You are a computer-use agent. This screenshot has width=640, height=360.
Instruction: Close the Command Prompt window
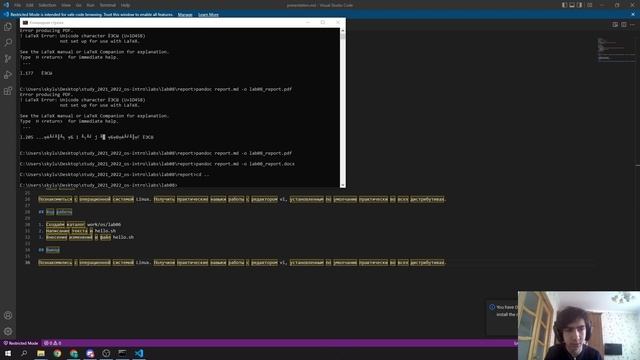pos(338,22)
